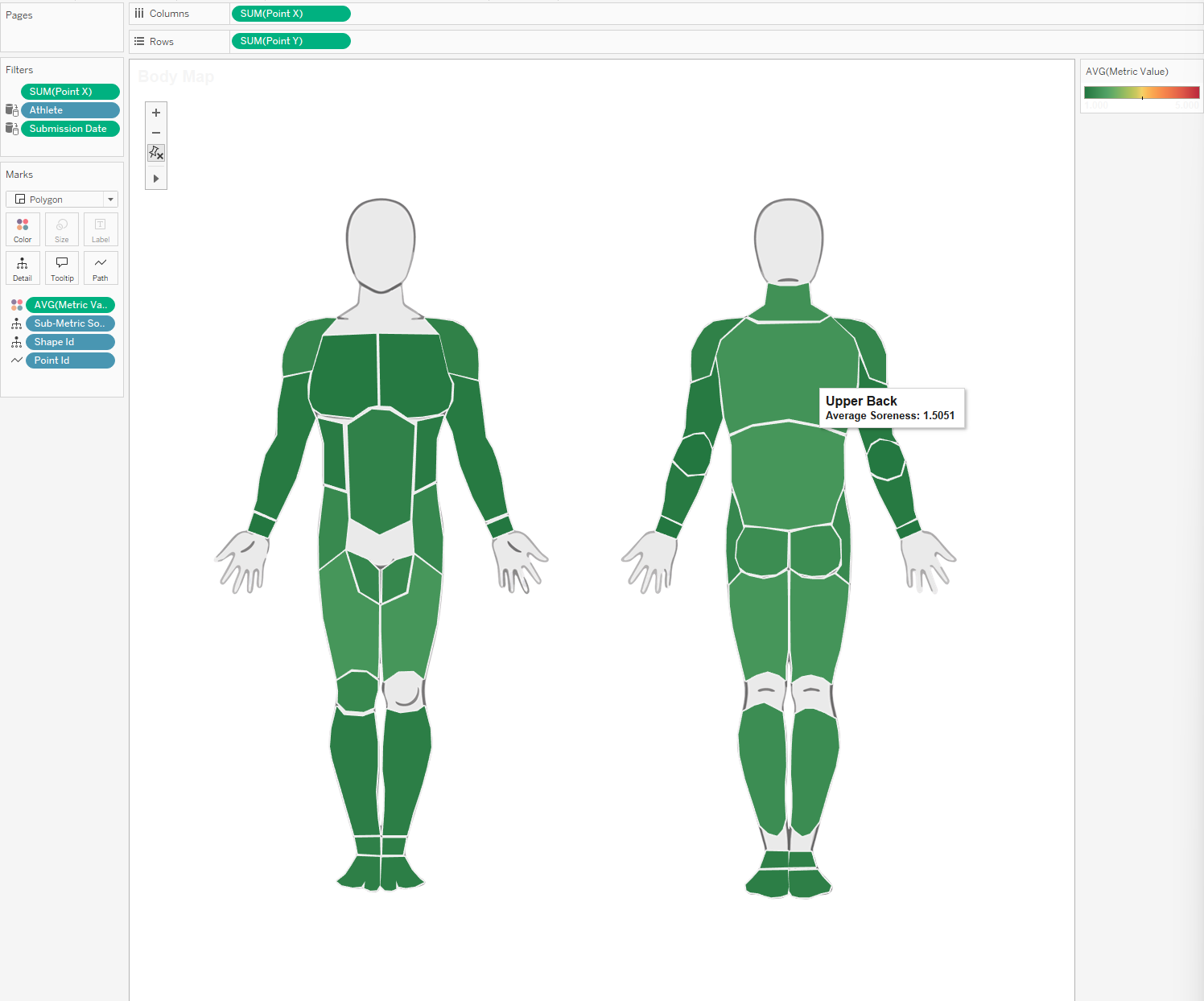Viewport: 1204px width, 1001px height.
Task: Click the Tooltip shelf icon
Action: point(62,268)
